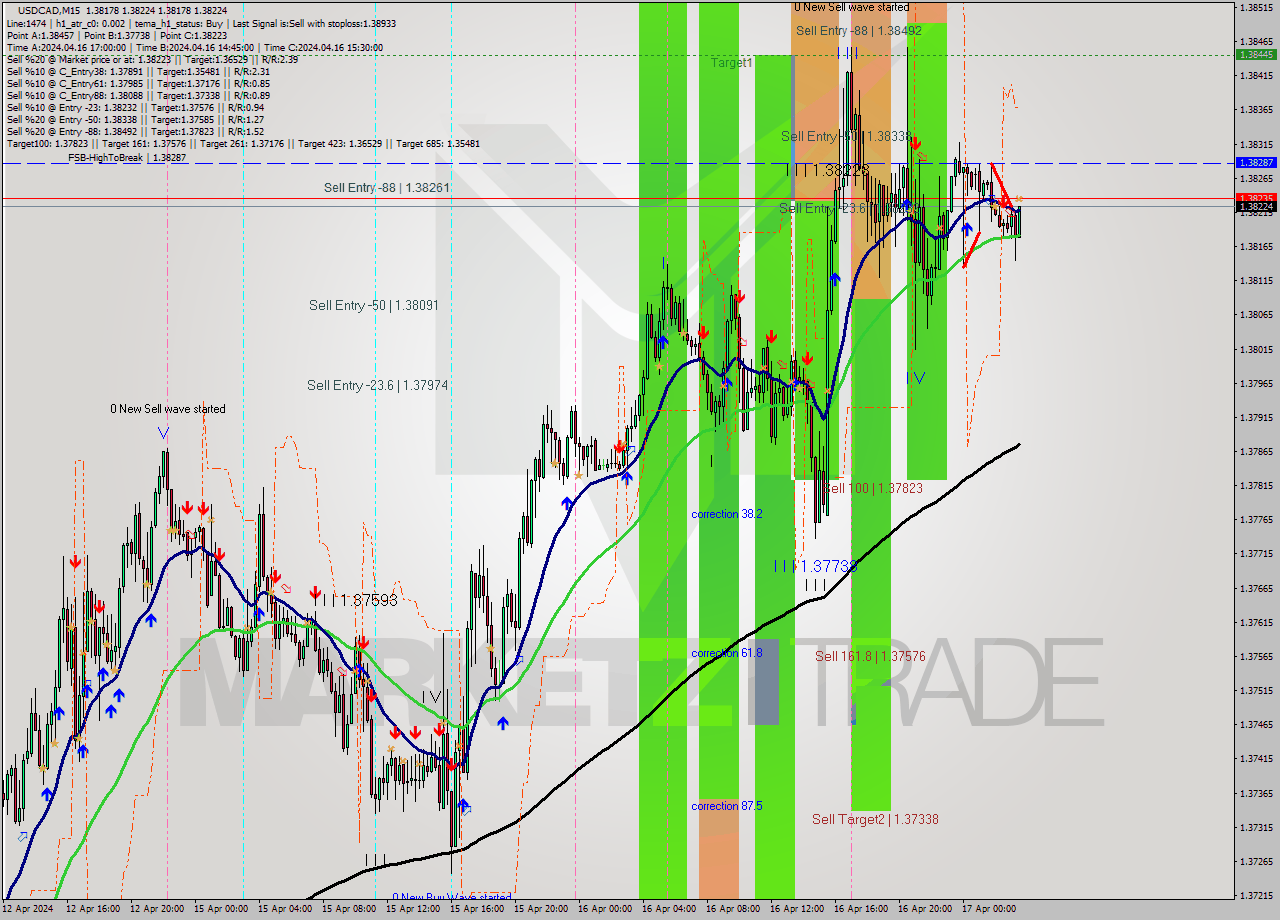This screenshot has width=1280, height=920.
Task: Click the '16 Apr 20:00' time axis label
Action: 925,909
